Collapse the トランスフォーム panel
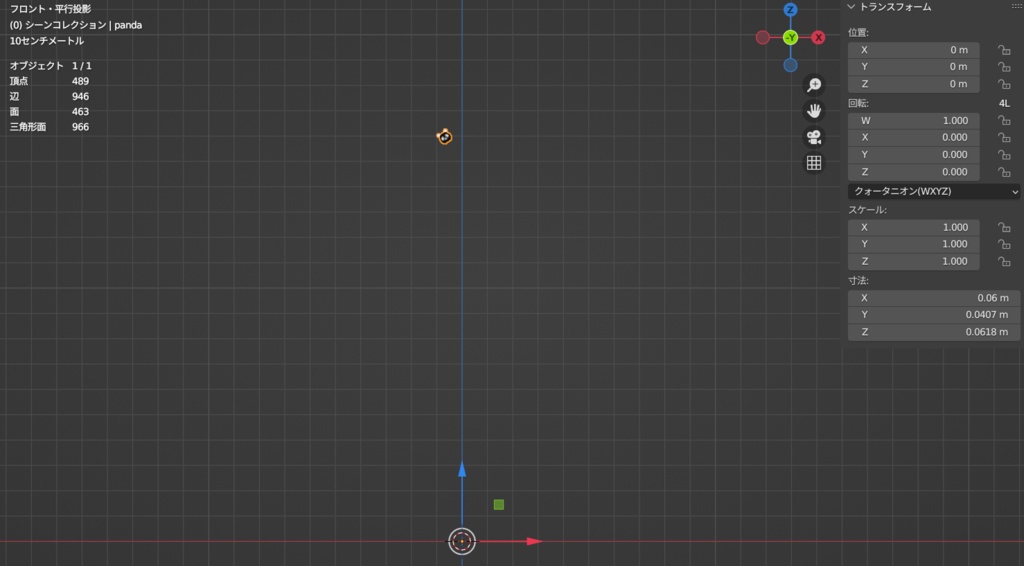1024x566 pixels. pos(851,7)
